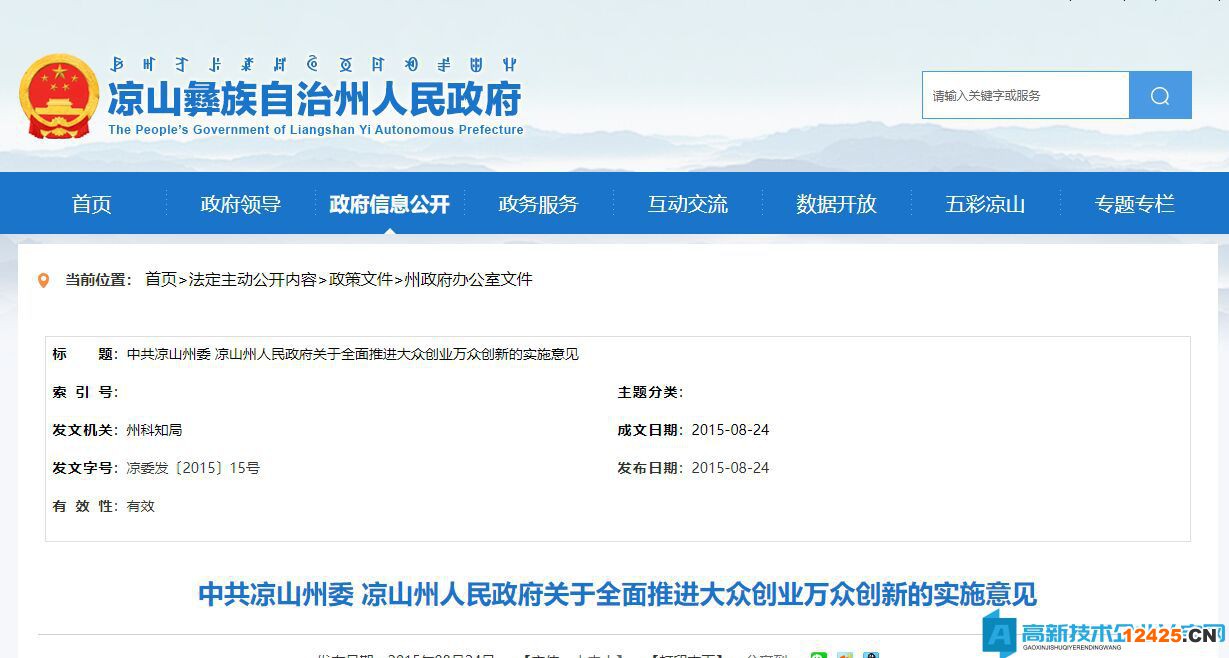Share the article to WeChat
The width and height of the screenshot is (1229, 658).
tap(818, 656)
